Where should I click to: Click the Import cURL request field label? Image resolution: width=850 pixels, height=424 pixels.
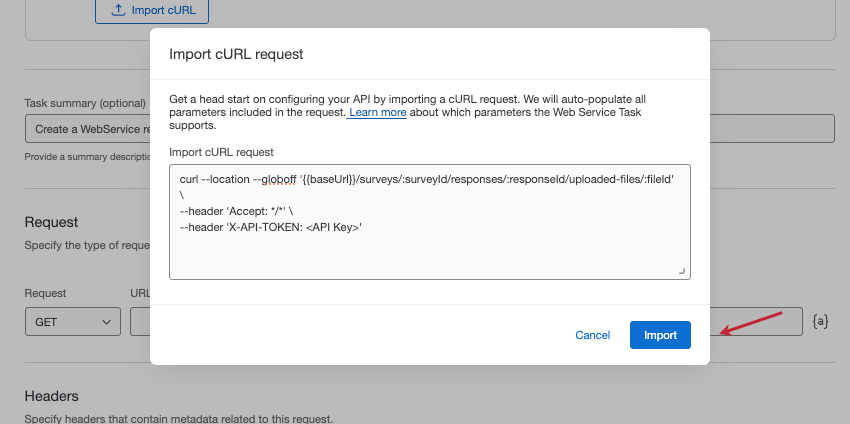(221, 152)
